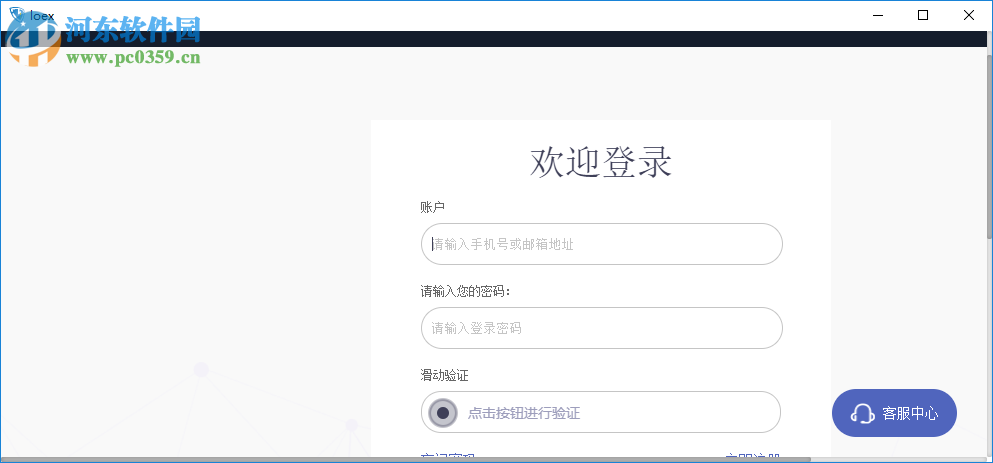The width and height of the screenshot is (993, 463).
Task: Open the 客服中心 customer service button
Action: (x=894, y=414)
